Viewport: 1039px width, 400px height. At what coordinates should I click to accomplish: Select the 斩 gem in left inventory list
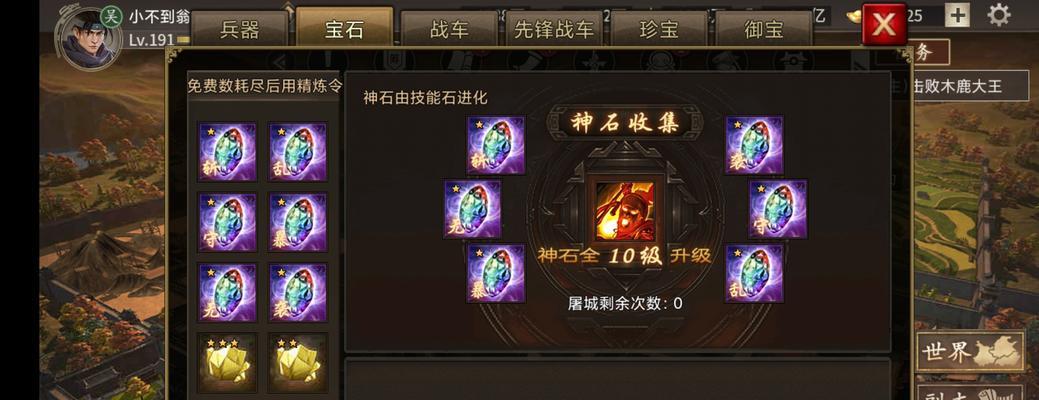coord(227,152)
